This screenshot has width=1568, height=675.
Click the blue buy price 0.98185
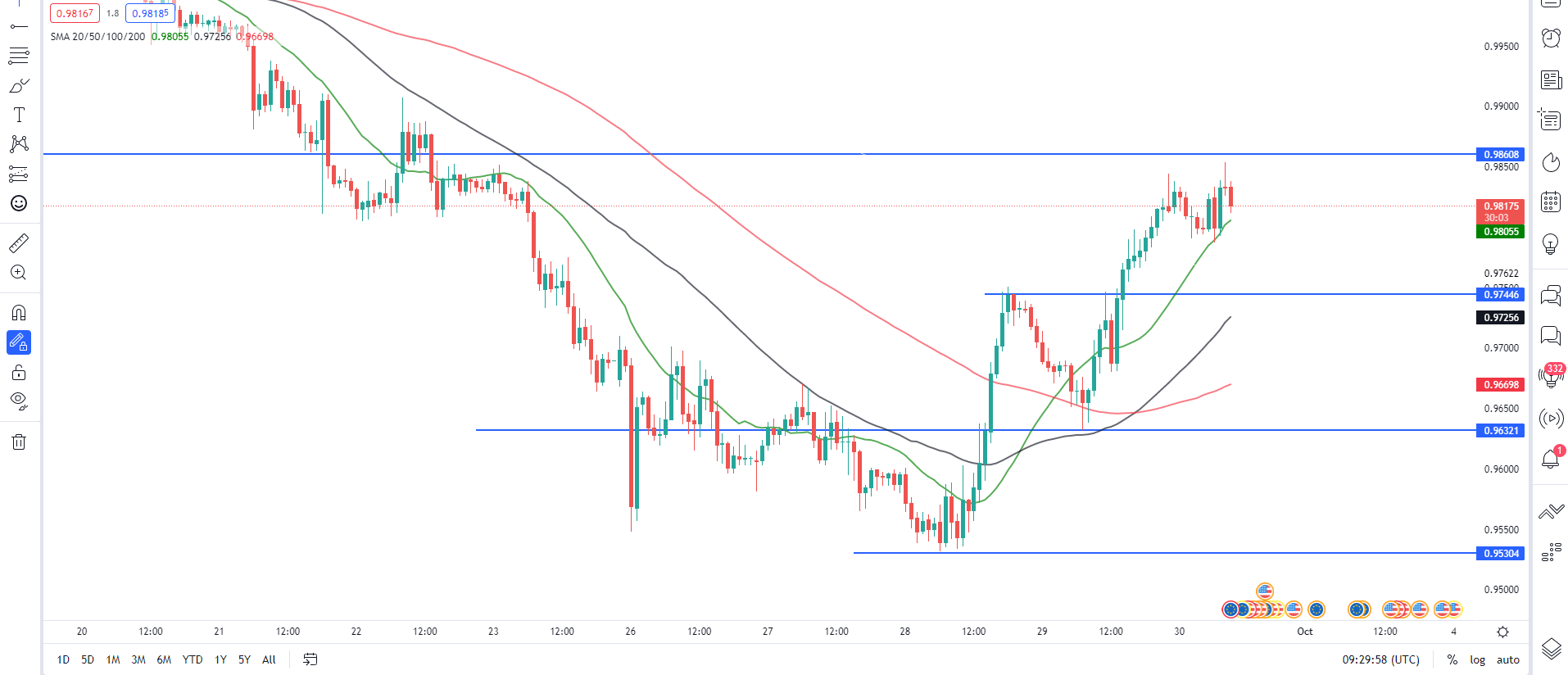[150, 13]
